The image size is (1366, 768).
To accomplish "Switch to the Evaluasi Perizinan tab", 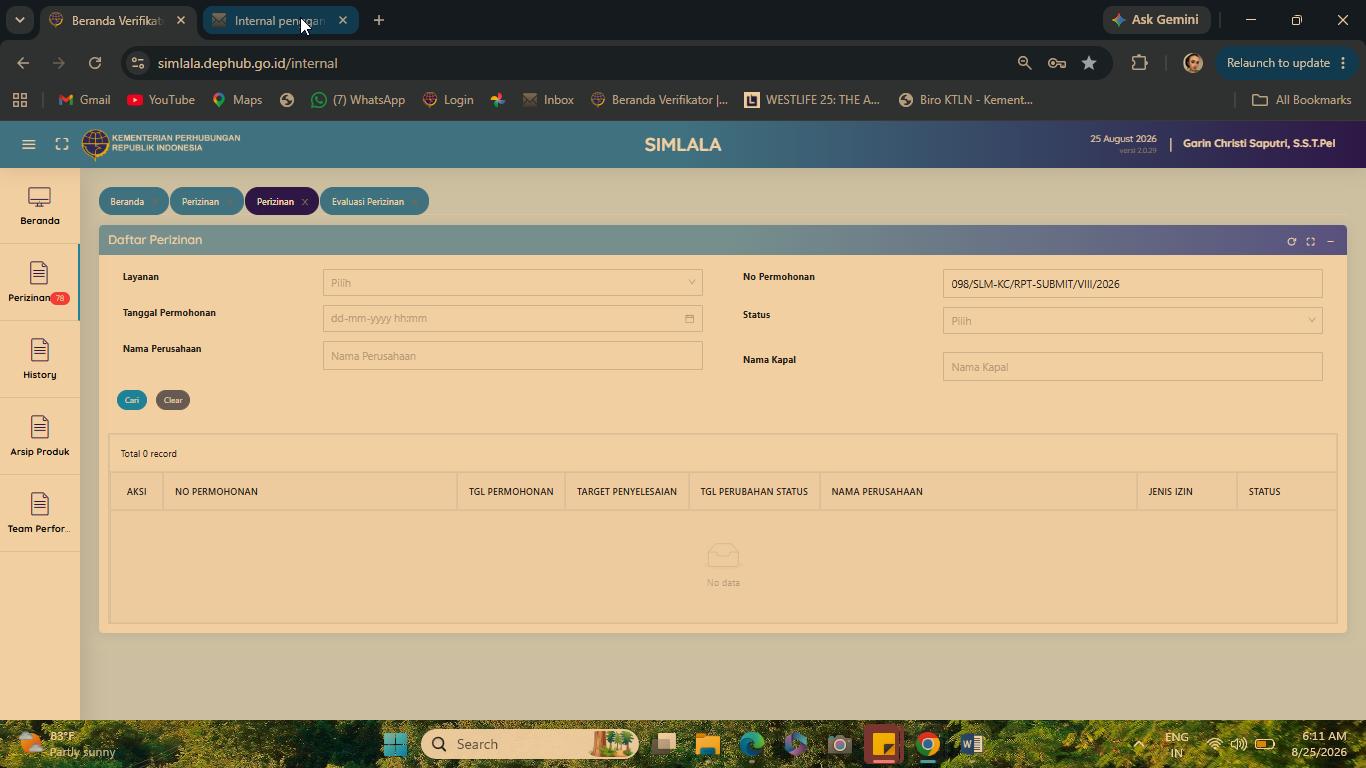I will (x=368, y=202).
